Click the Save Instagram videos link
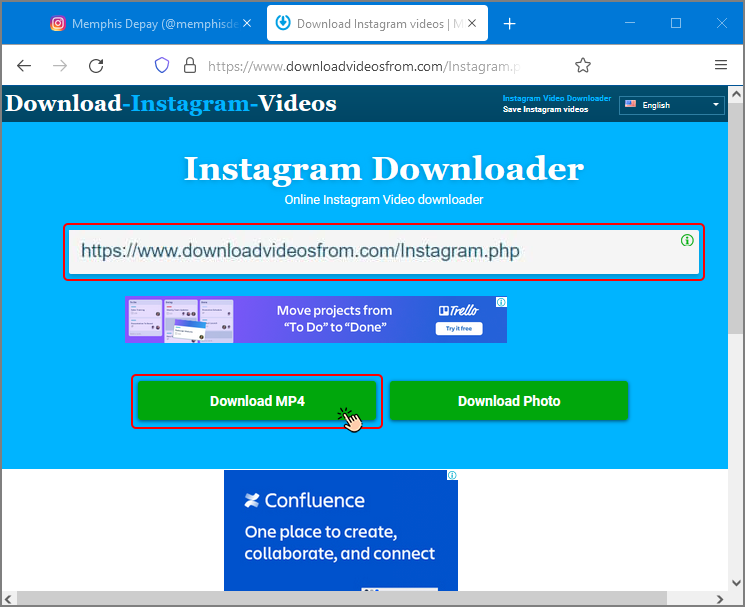 (545, 109)
